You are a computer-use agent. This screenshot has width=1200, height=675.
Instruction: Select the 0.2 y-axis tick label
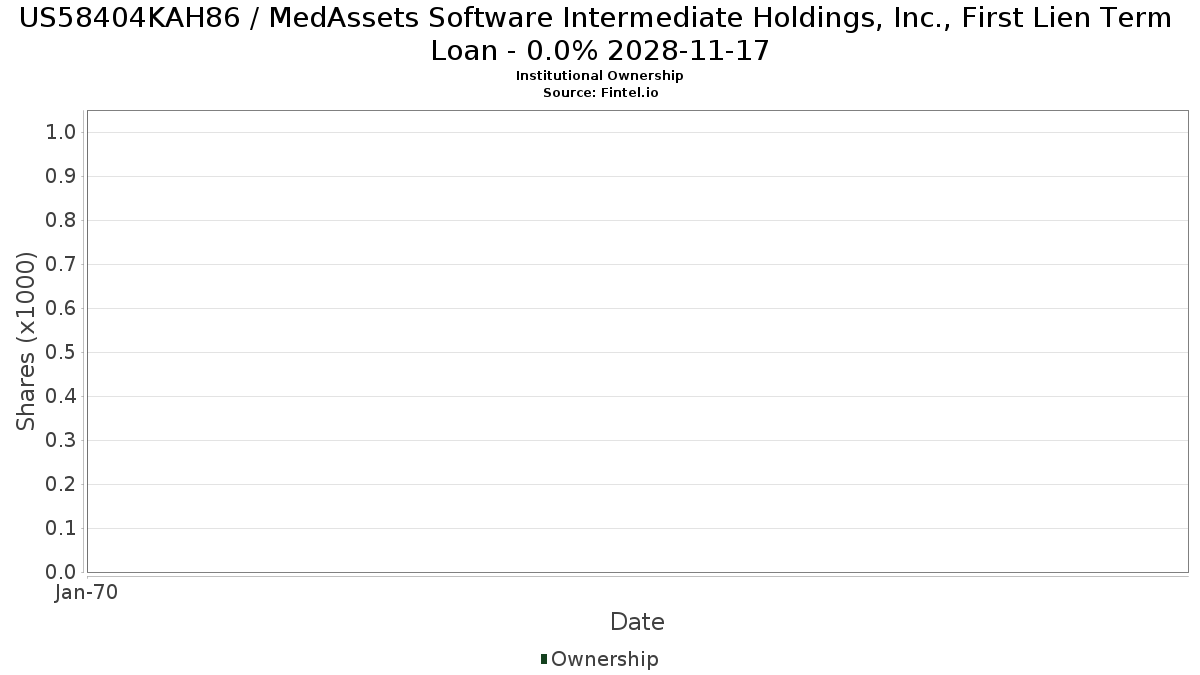(62, 485)
